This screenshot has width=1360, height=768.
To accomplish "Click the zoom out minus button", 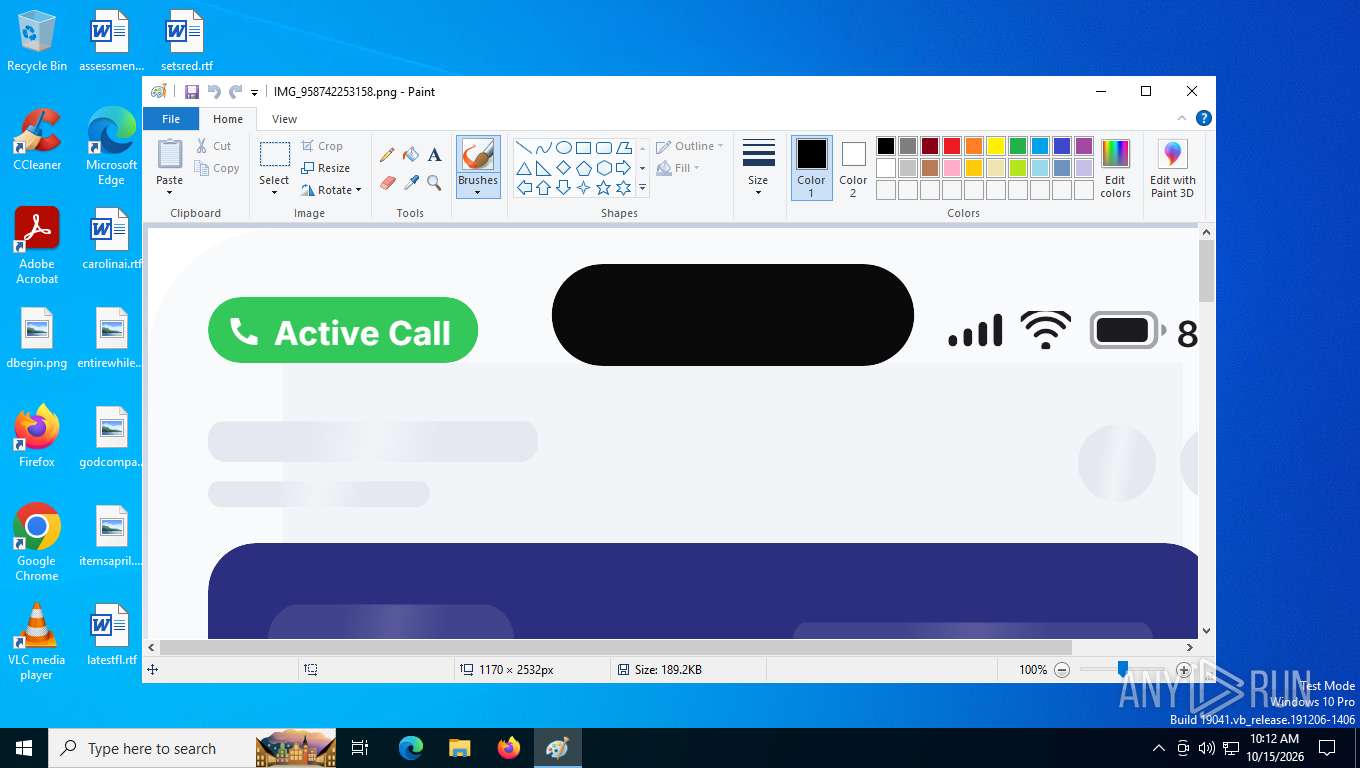I will coord(1062,670).
